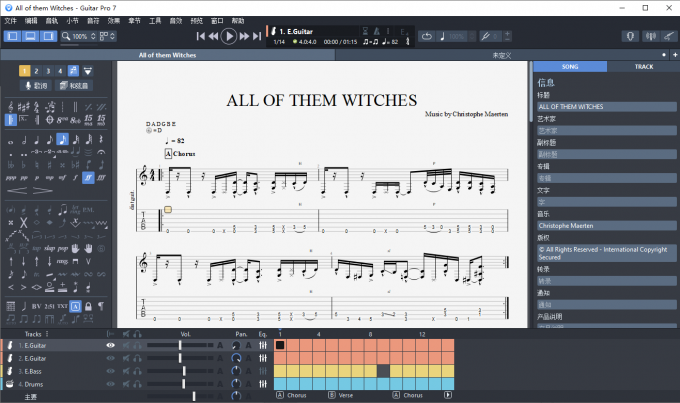
Task: Select voice 2 in the edit palette
Action: coord(36,71)
